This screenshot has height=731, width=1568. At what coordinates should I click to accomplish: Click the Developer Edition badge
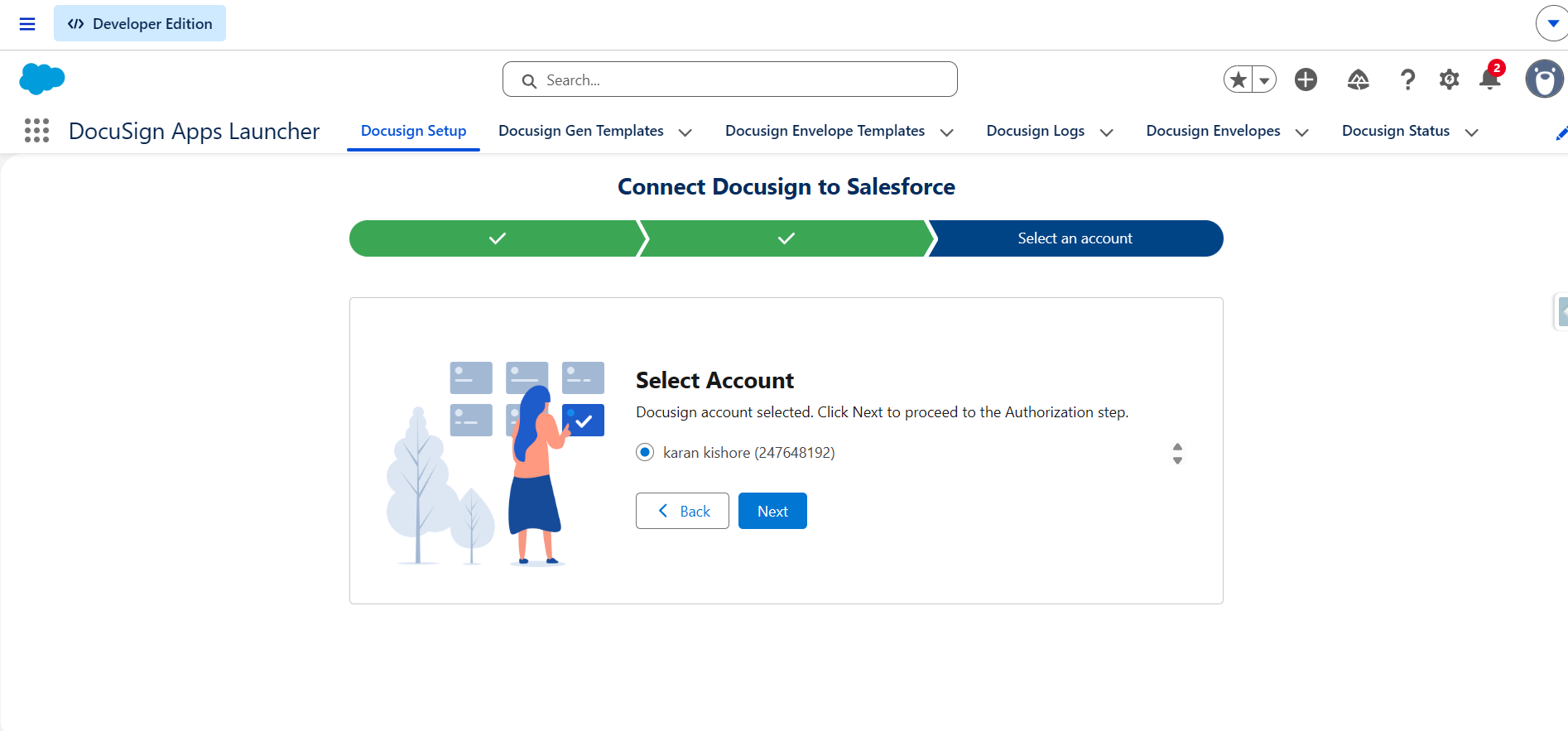(140, 24)
